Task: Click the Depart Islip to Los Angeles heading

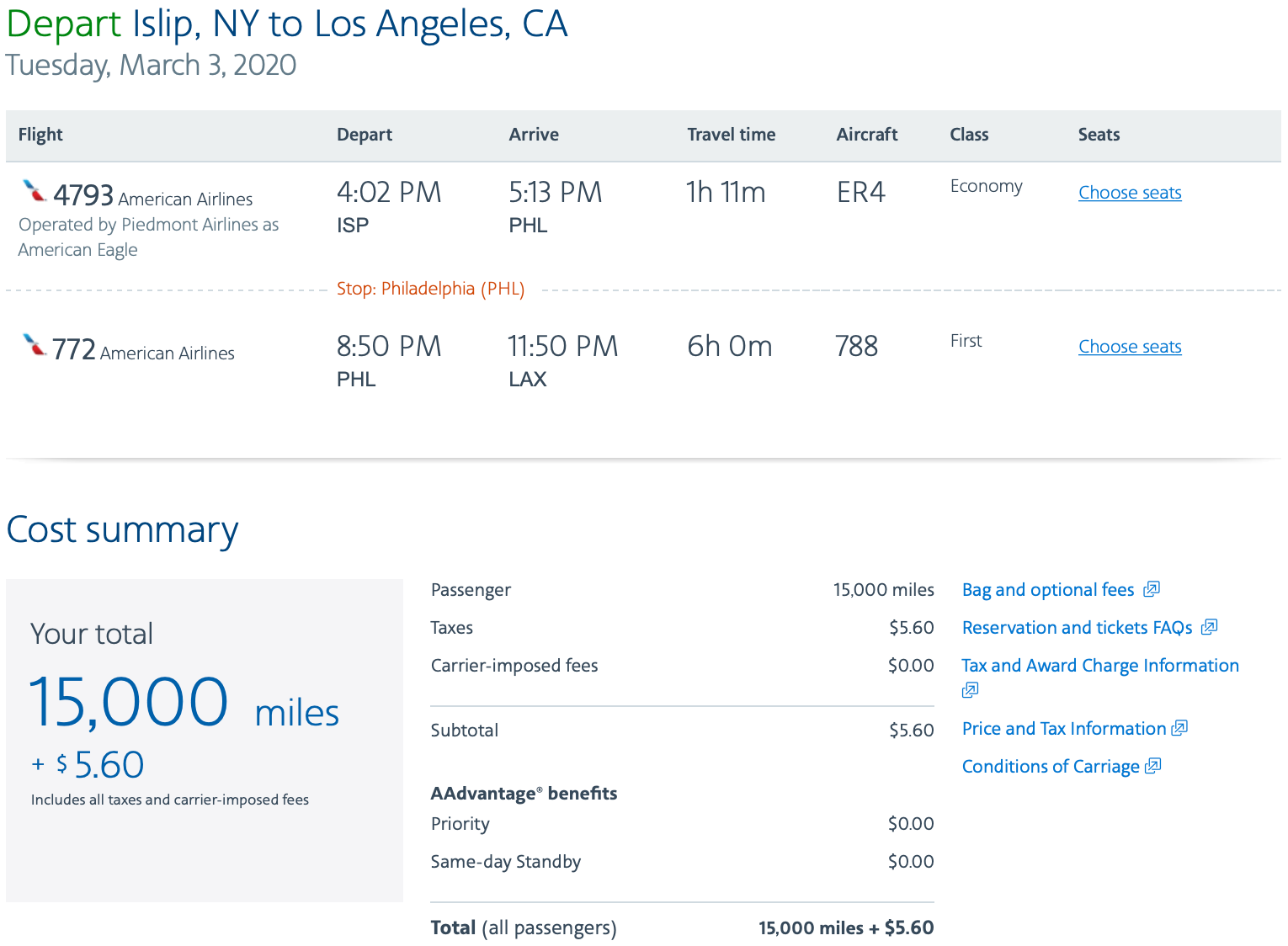Action: [286, 24]
